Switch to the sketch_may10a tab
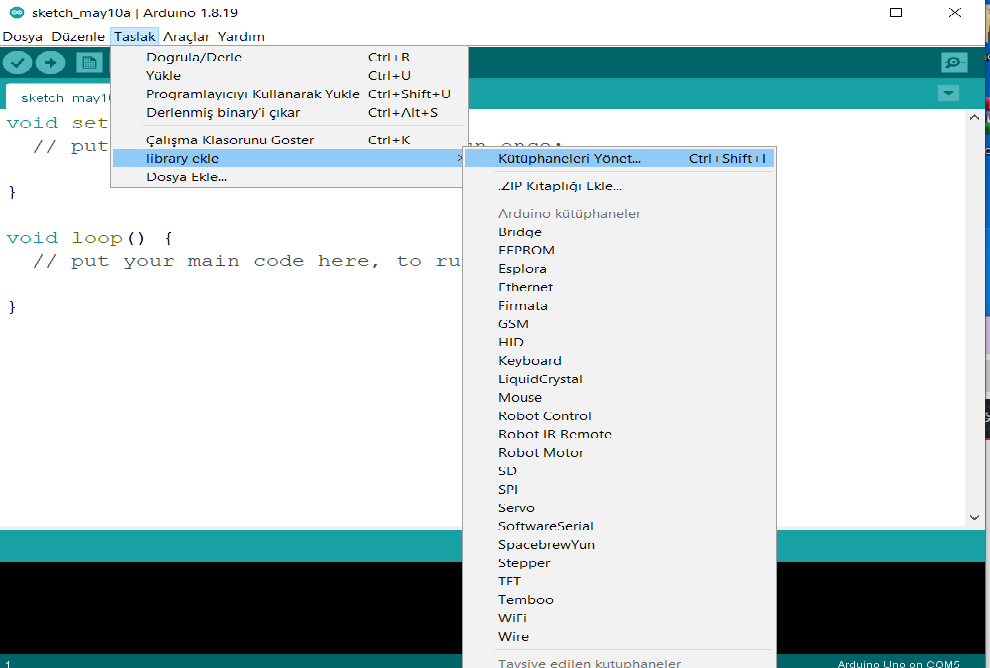The image size is (990, 668). click(58, 98)
